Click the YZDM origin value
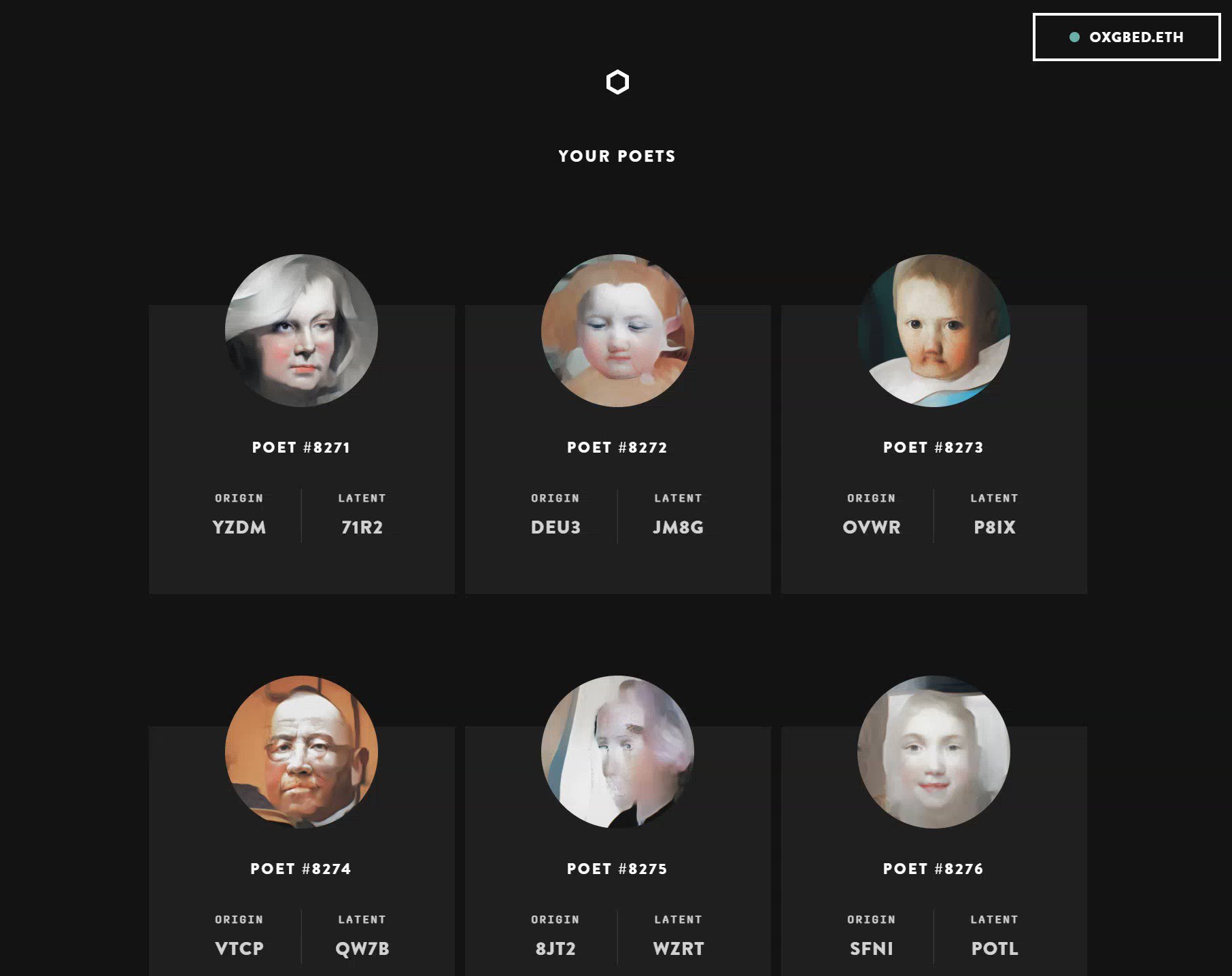1232x976 pixels. [239, 527]
